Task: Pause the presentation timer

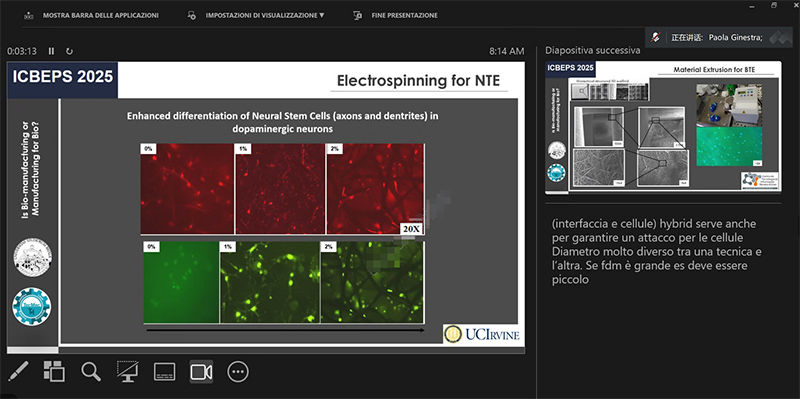Action: coord(51,51)
